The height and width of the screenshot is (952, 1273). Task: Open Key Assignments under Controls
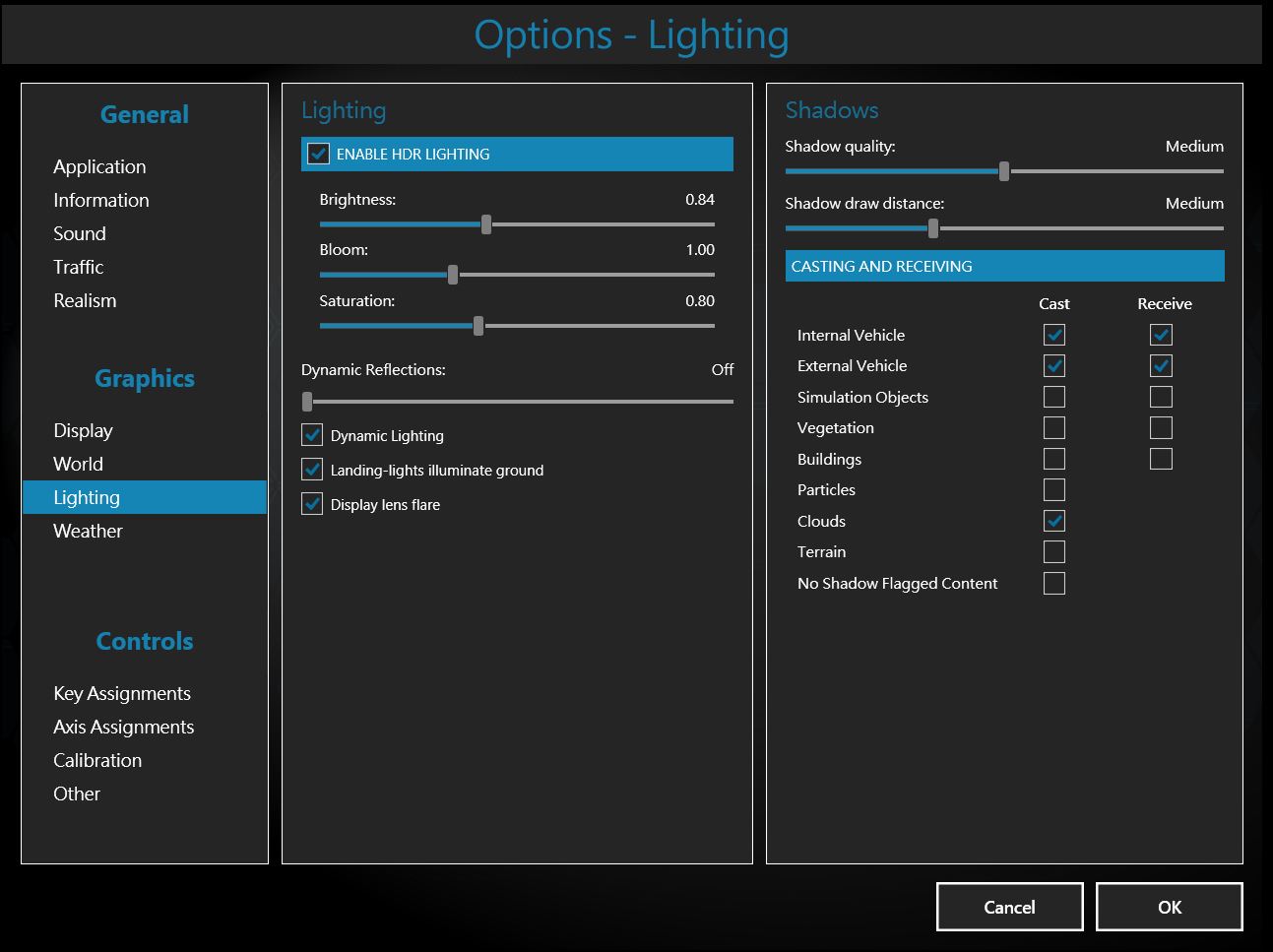(x=122, y=693)
